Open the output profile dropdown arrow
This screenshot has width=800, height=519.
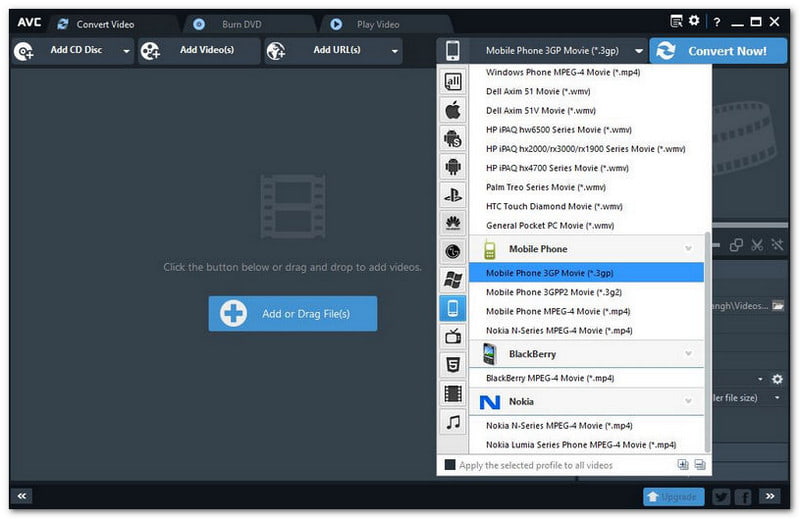pos(639,51)
